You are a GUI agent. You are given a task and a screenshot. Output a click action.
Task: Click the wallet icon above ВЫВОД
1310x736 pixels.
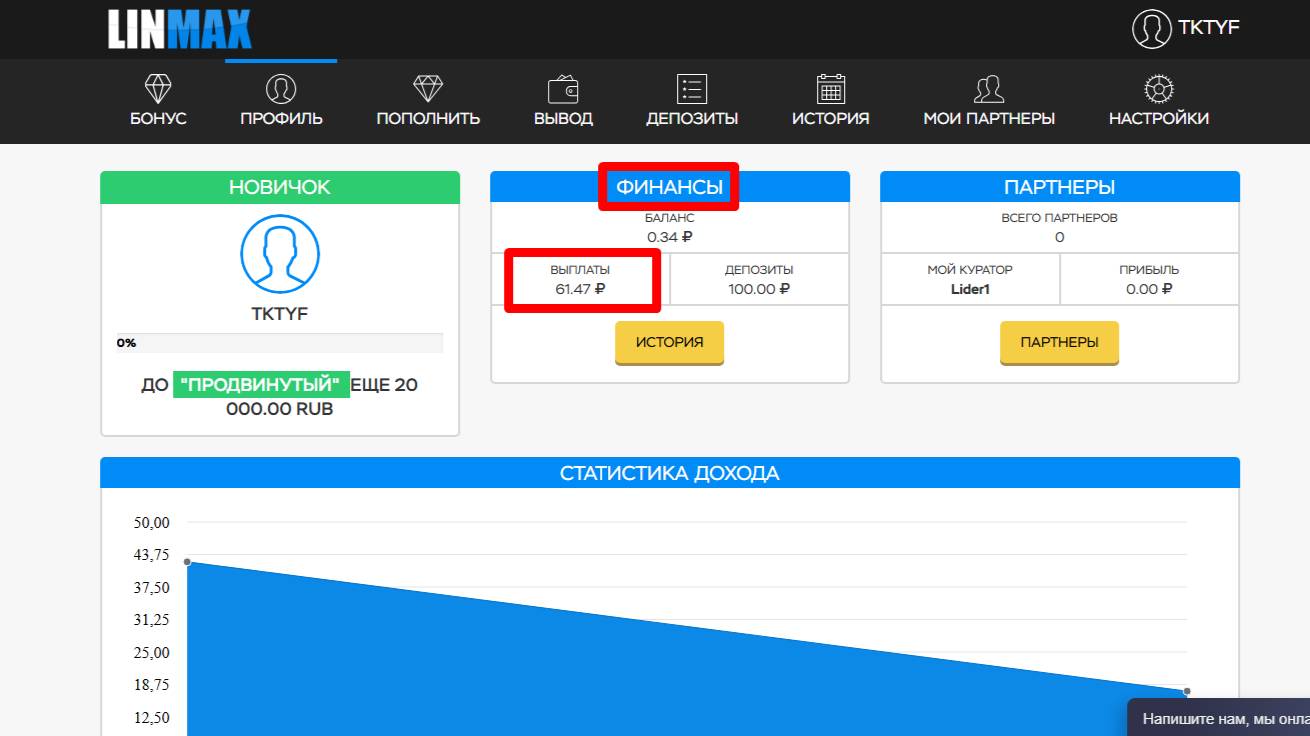[563, 89]
